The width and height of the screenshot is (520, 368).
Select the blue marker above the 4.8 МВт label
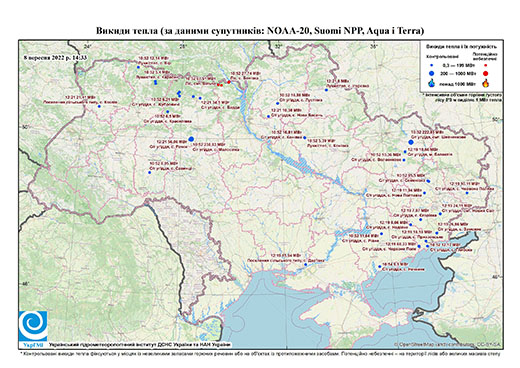pos(168,111)
